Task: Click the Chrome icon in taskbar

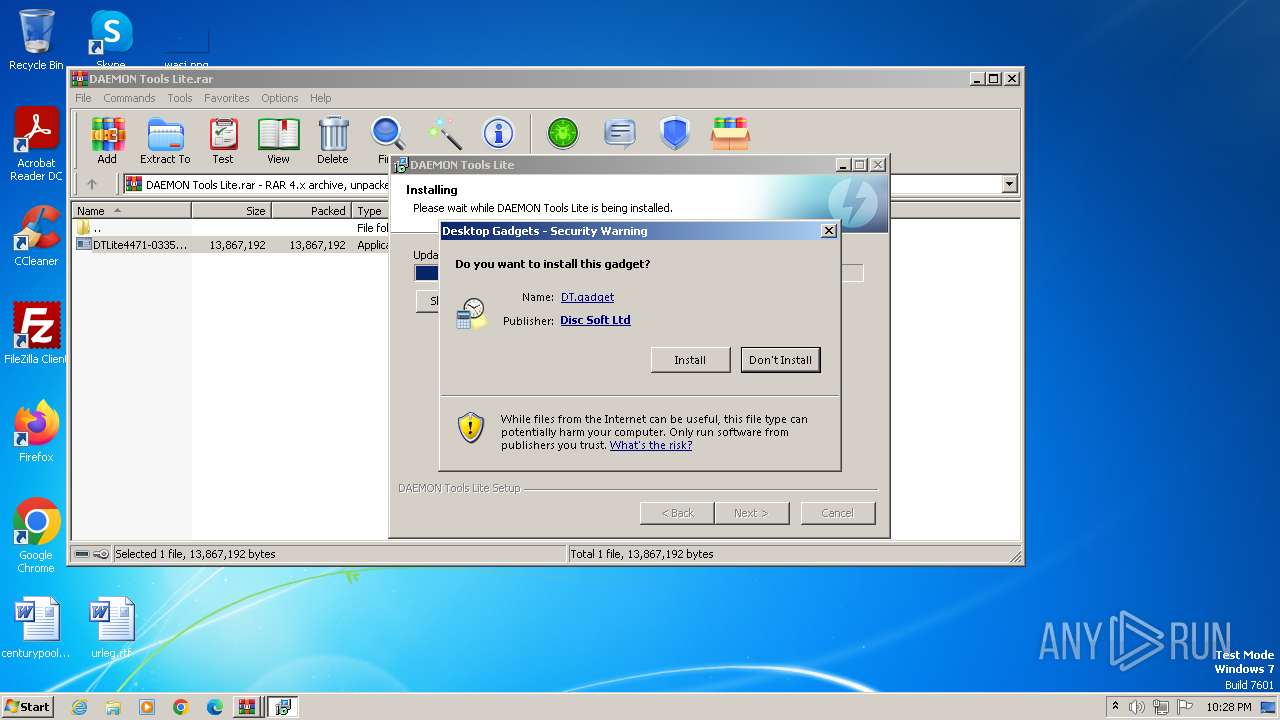Action: tap(181, 707)
